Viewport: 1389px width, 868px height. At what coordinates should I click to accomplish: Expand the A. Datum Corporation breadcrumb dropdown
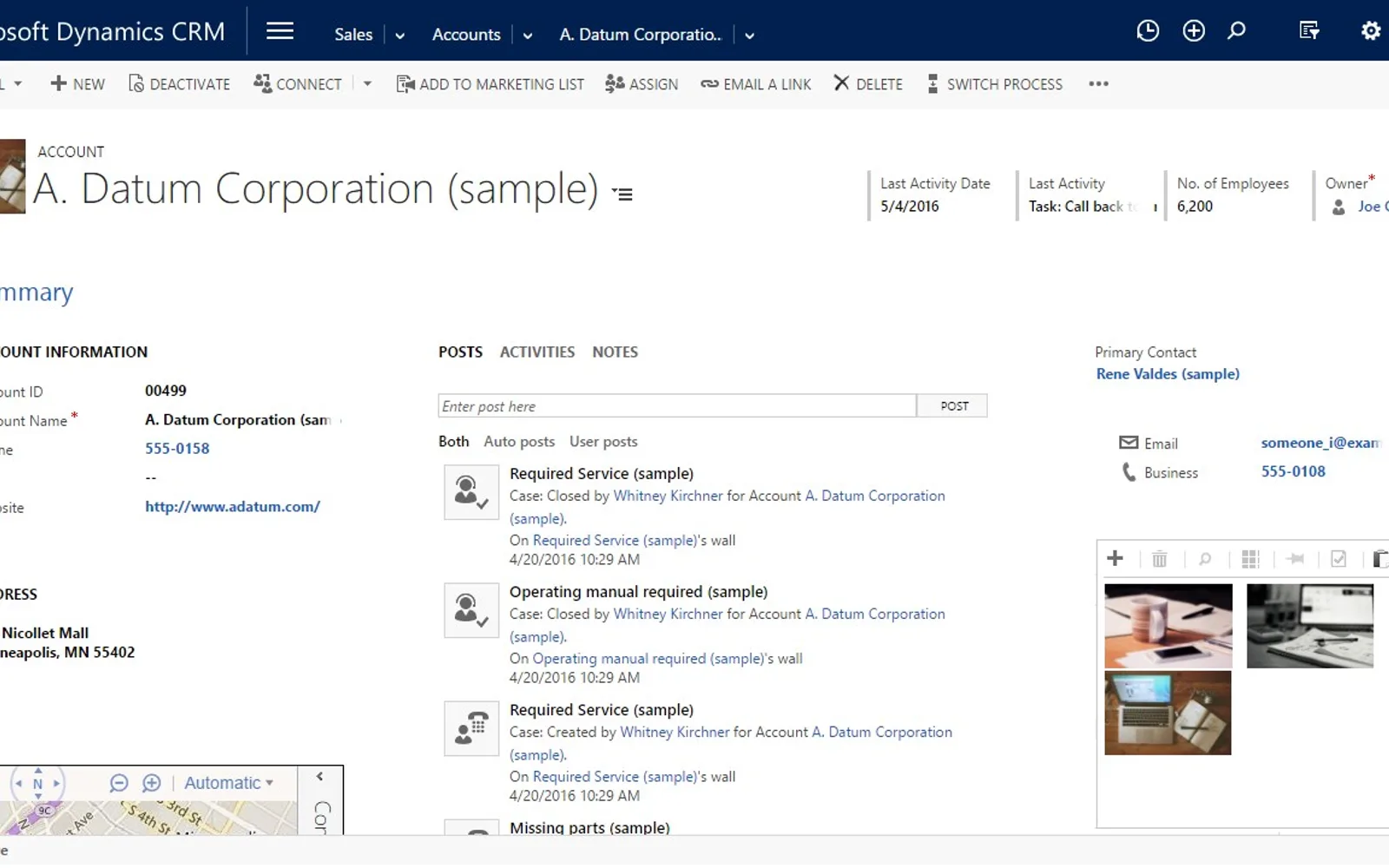750,36
